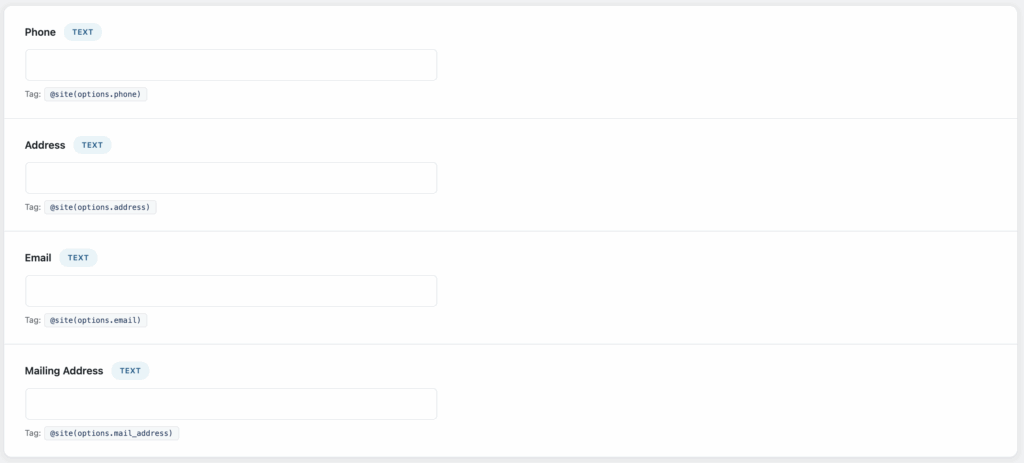This screenshot has width=1024, height=463.
Task: Click the TEXT badge beside Phone
Action: pyautogui.click(x=83, y=32)
